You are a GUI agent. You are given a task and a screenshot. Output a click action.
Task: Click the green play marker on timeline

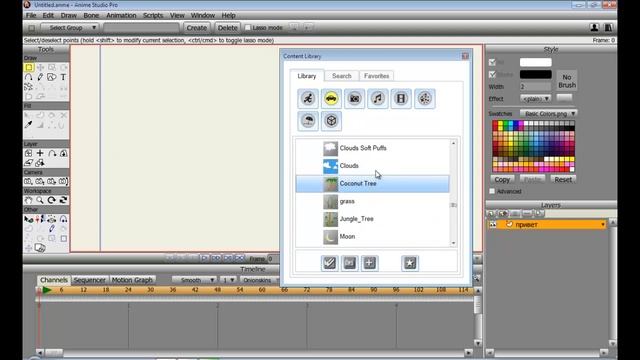[x=47, y=290]
